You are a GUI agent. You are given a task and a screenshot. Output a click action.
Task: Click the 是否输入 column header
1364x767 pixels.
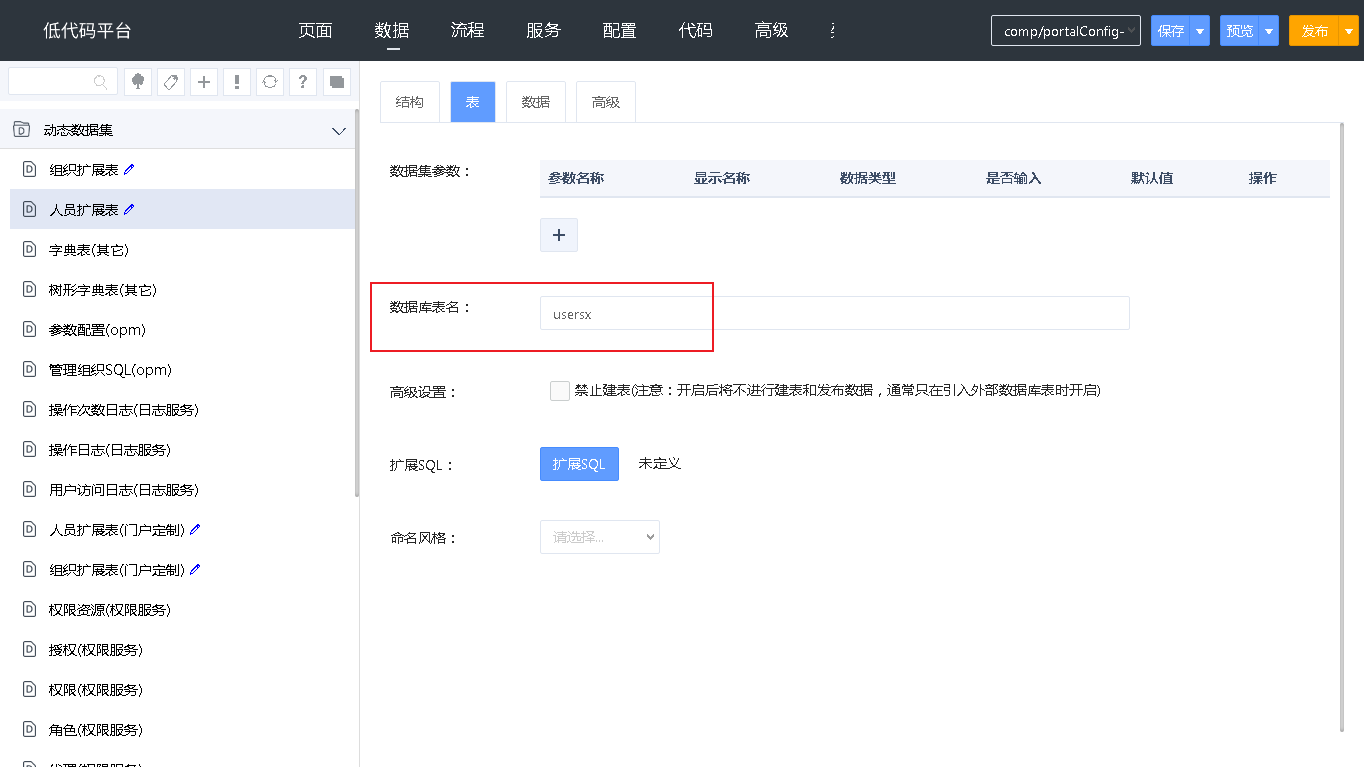click(x=1014, y=178)
